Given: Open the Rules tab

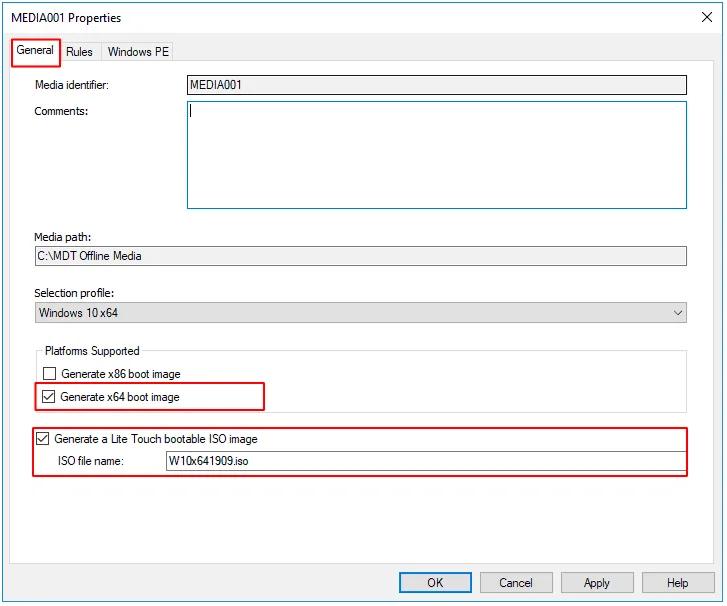Looking at the screenshot, I should [79, 52].
